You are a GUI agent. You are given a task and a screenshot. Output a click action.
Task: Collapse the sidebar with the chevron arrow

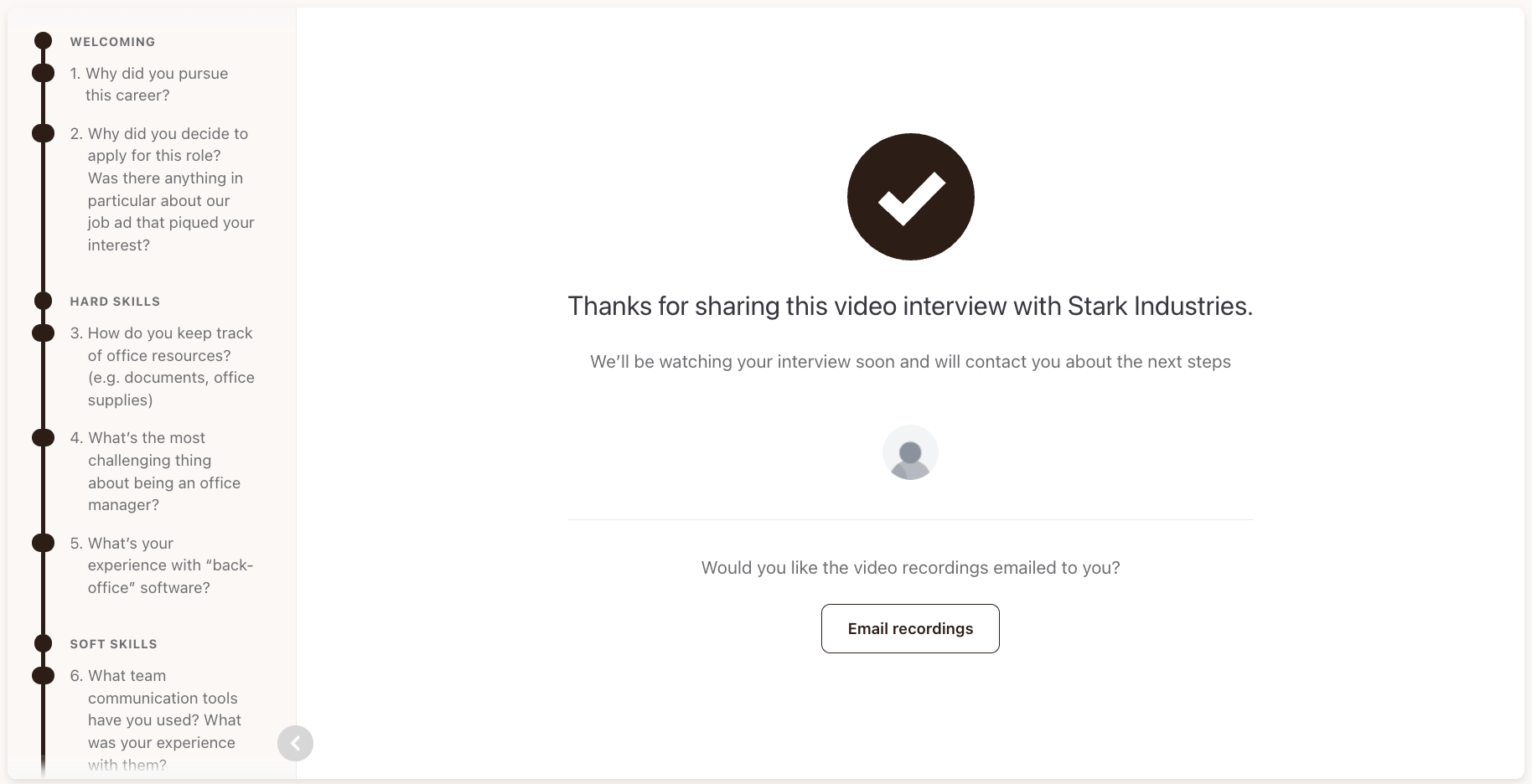click(295, 743)
